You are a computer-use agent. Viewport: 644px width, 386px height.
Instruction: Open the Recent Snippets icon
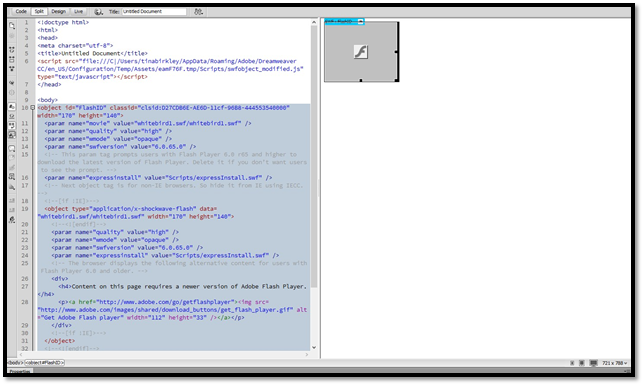point(12,177)
